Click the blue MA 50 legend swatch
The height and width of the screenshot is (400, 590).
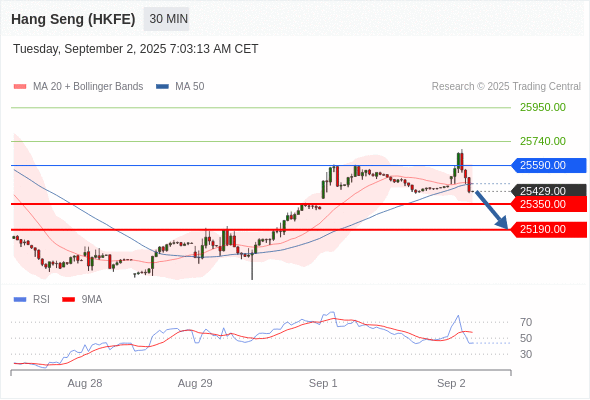click(x=162, y=87)
